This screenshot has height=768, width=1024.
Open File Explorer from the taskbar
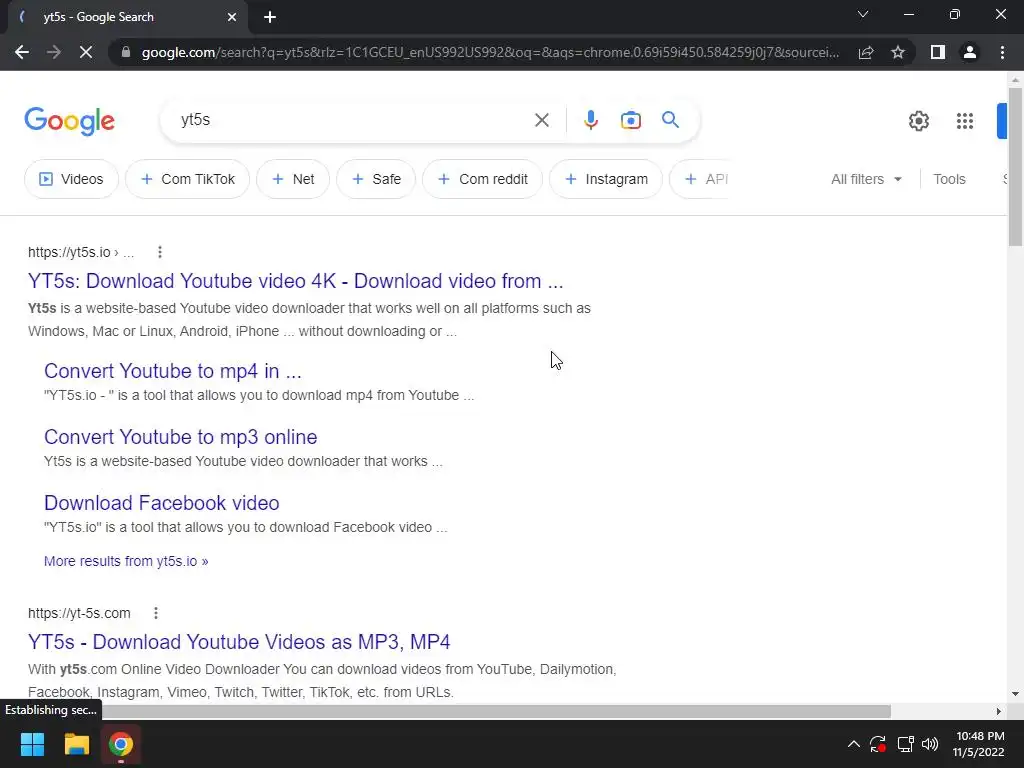point(76,744)
